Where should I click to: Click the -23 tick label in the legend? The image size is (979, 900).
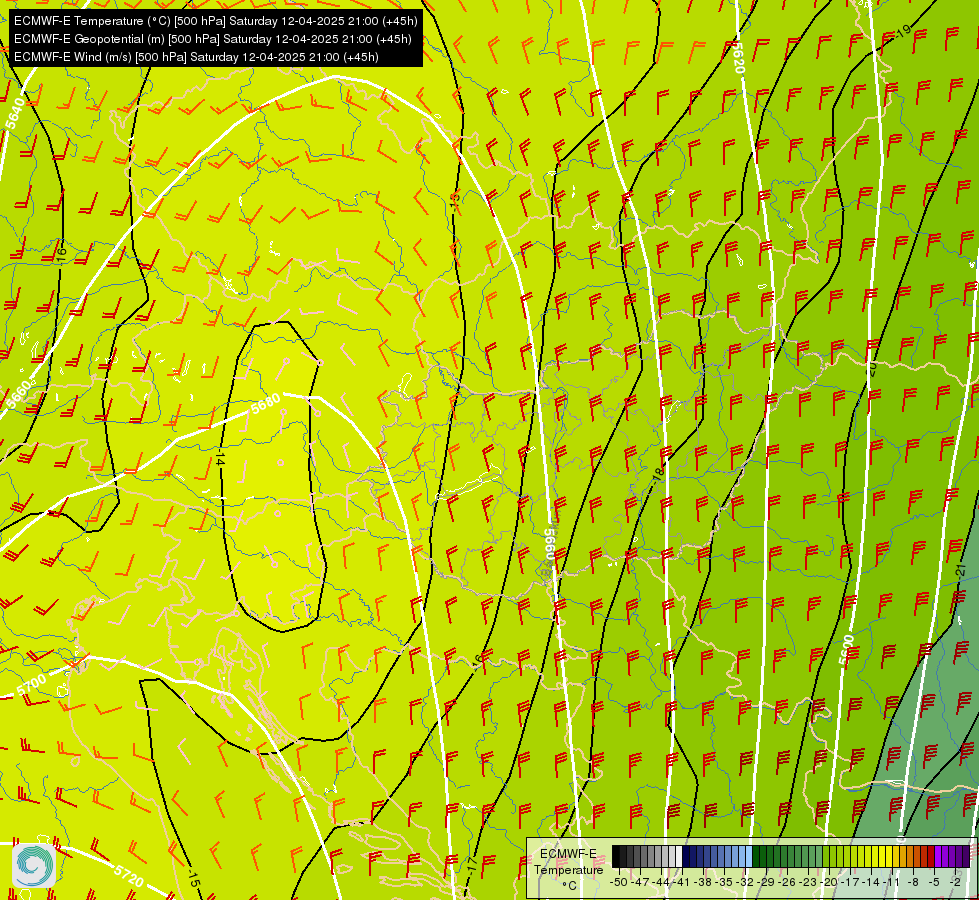click(808, 882)
